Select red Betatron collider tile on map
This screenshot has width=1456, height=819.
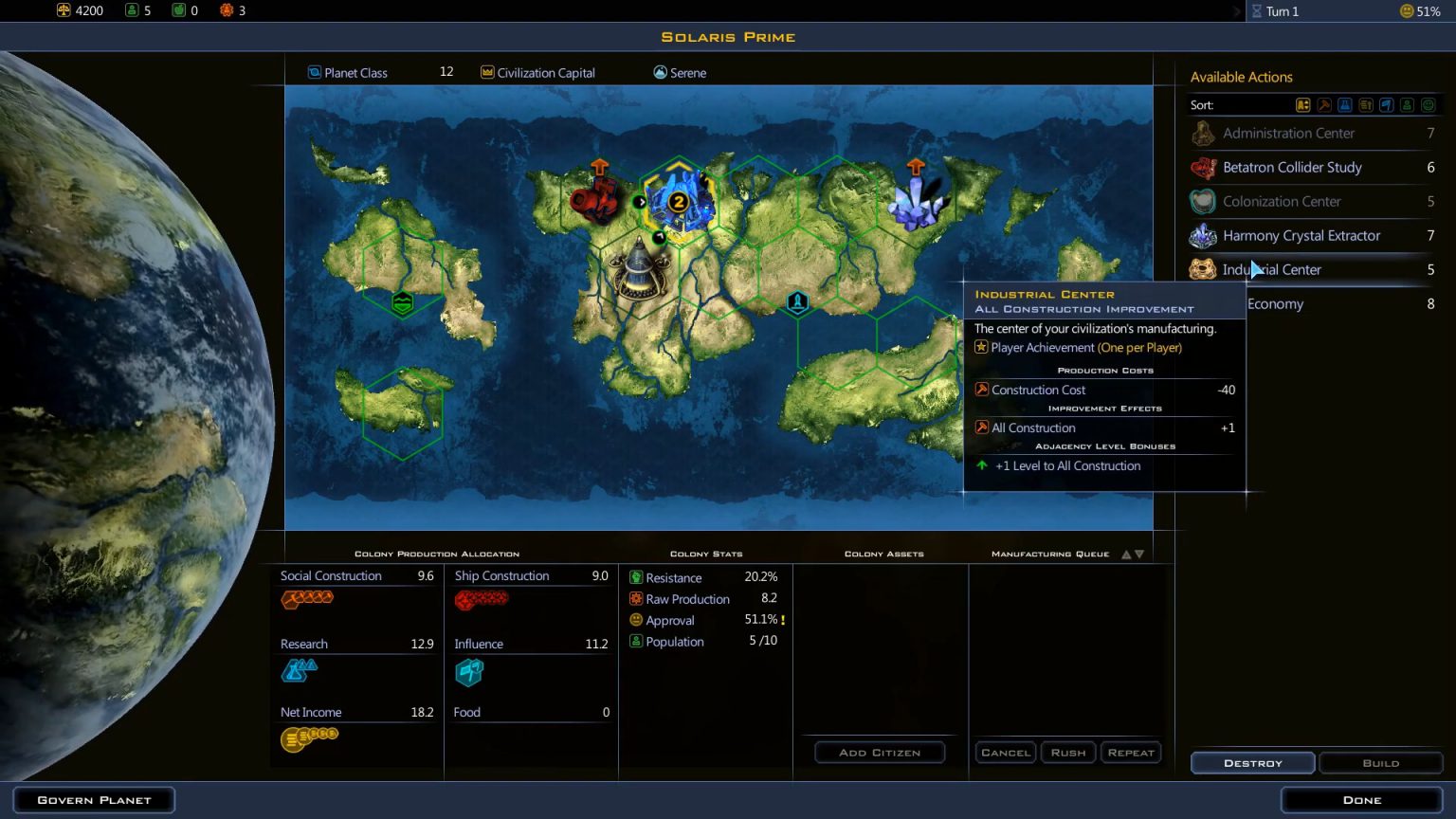click(x=595, y=201)
